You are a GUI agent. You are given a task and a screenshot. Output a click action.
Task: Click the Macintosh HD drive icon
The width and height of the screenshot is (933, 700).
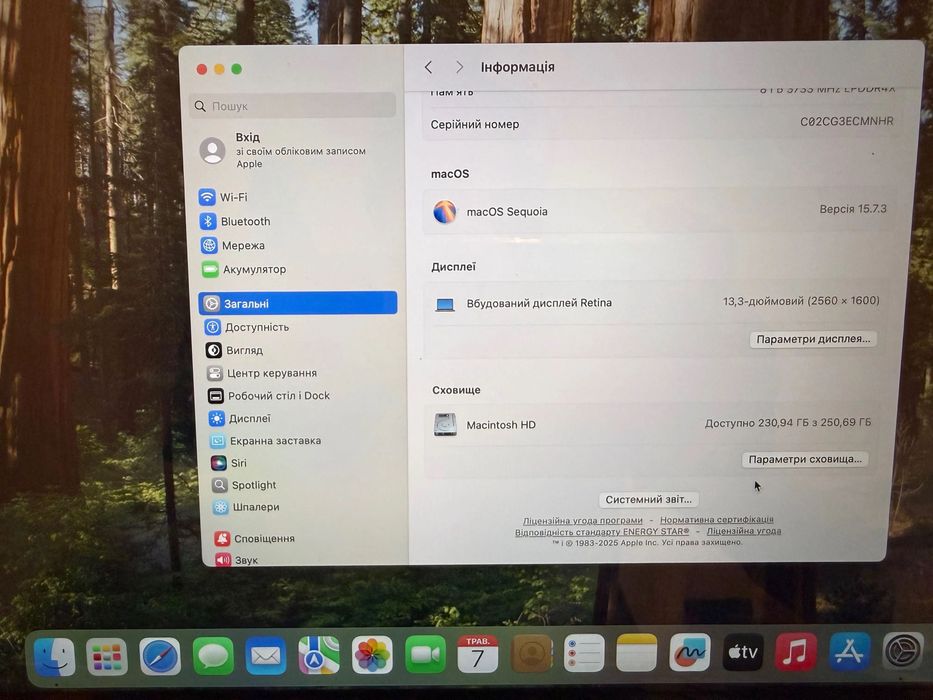pyautogui.click(x=445, y=424)
